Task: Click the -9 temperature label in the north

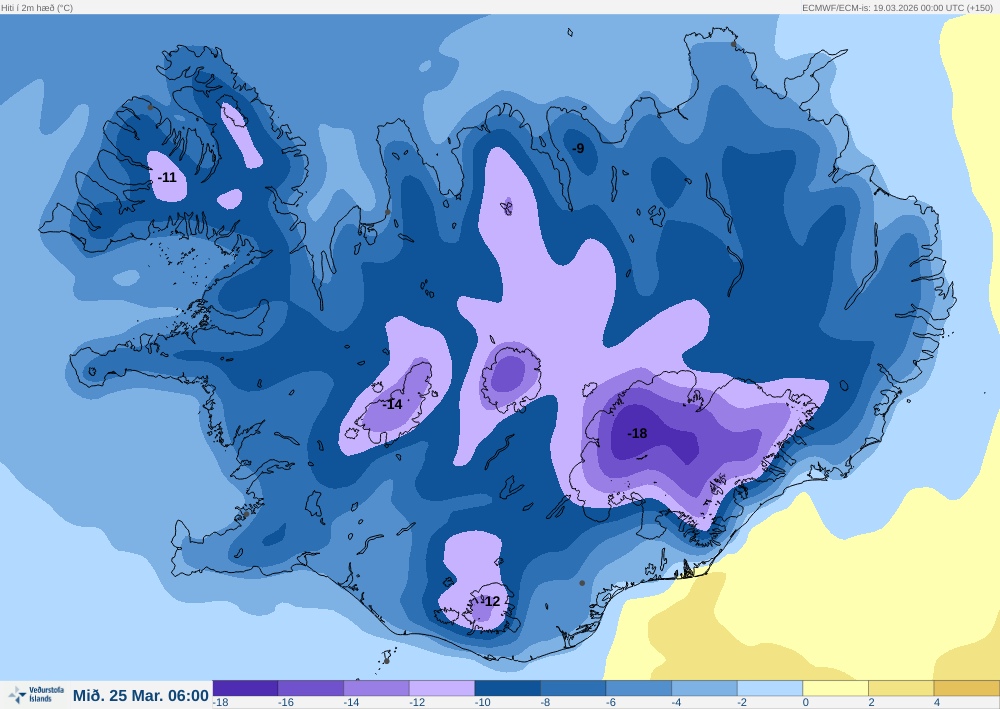Action: (578, 149)
